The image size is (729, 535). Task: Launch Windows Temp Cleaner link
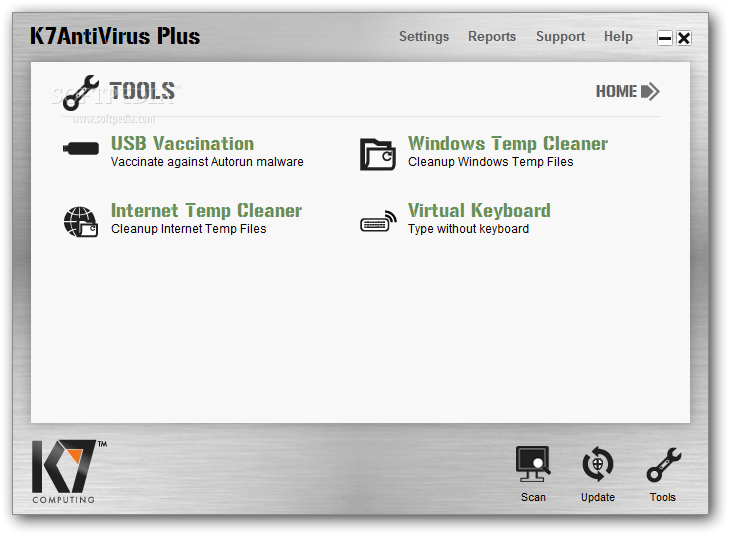[508, 144]
